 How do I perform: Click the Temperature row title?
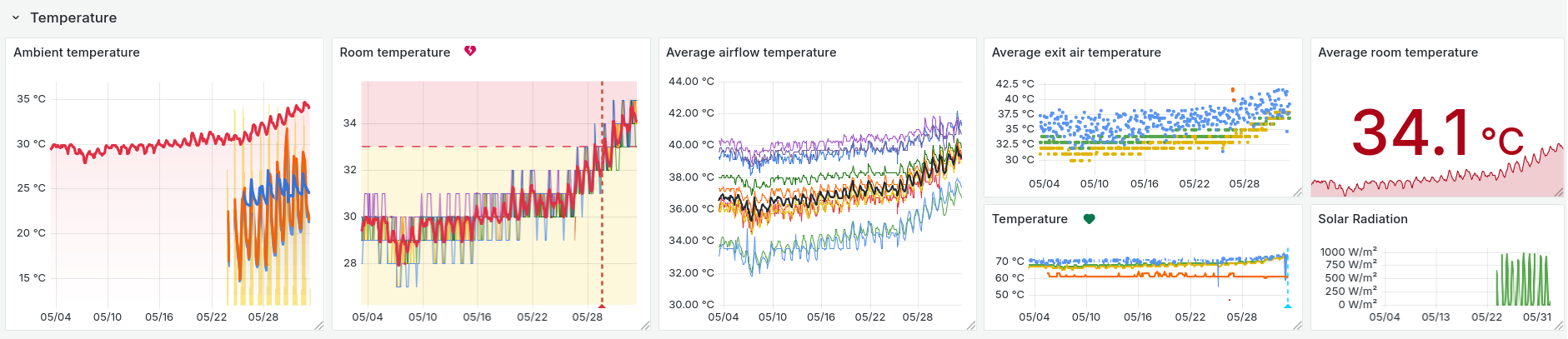coord(73,17)
